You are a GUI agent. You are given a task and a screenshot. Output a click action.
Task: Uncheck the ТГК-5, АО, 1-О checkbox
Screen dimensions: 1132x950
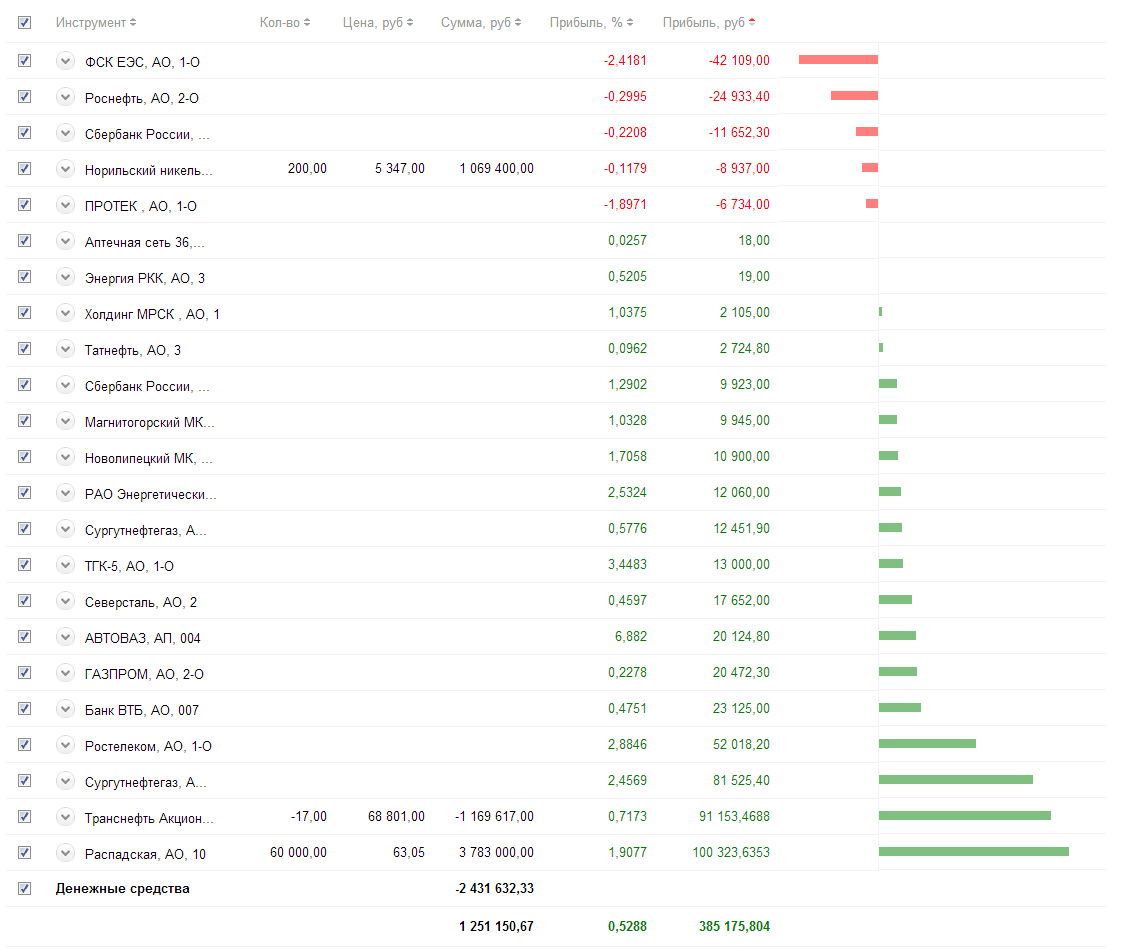click(25, 565)
